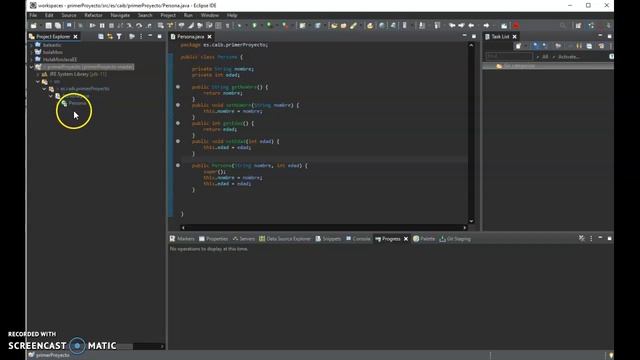The width and height of the screenshot is (640, 360).
Task: Open the dropdown arrow next to New Task
Action: pyautogui.click(x=526, y=46)
